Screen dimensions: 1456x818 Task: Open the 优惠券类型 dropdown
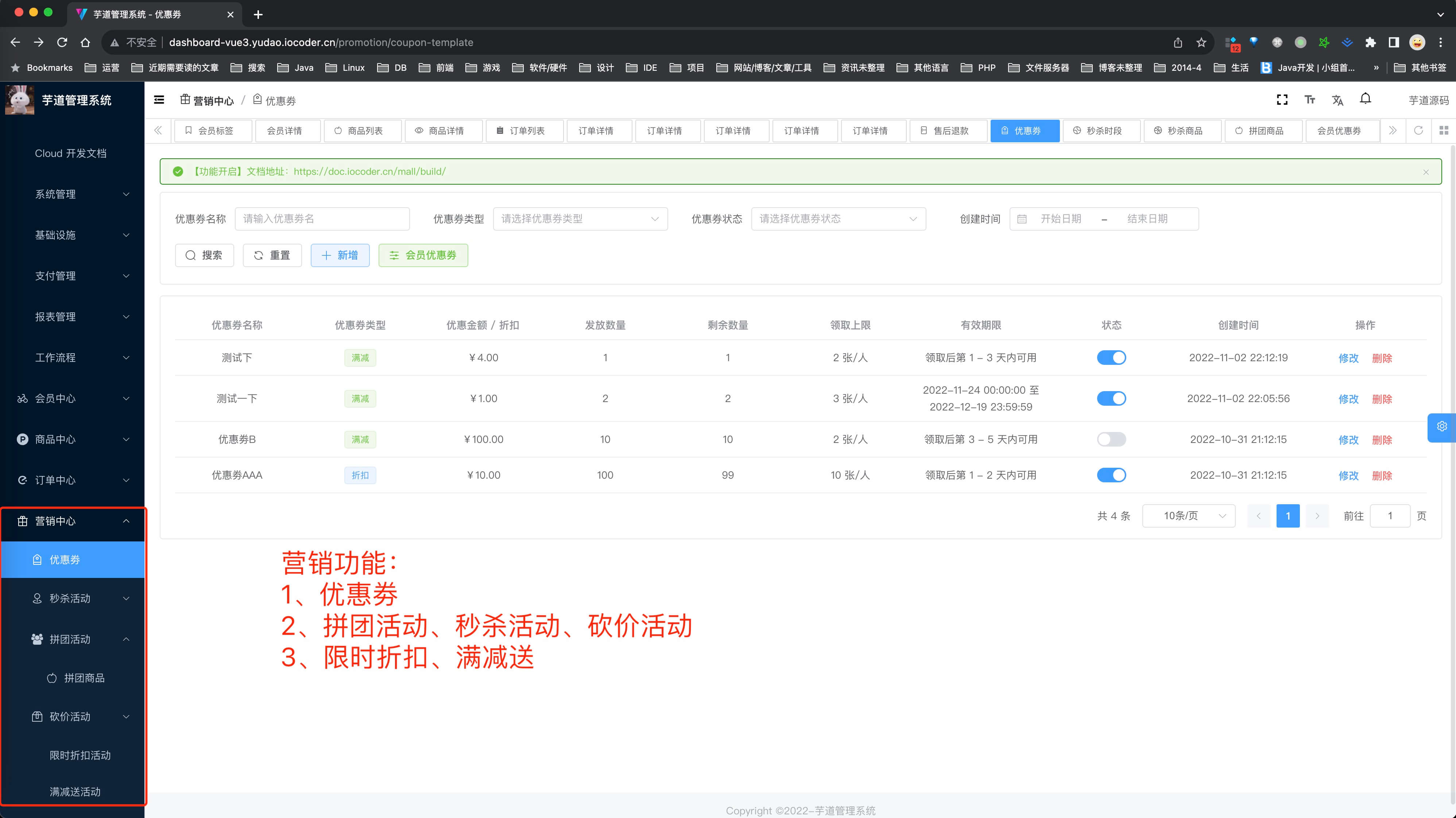click(x=580, y=219)
